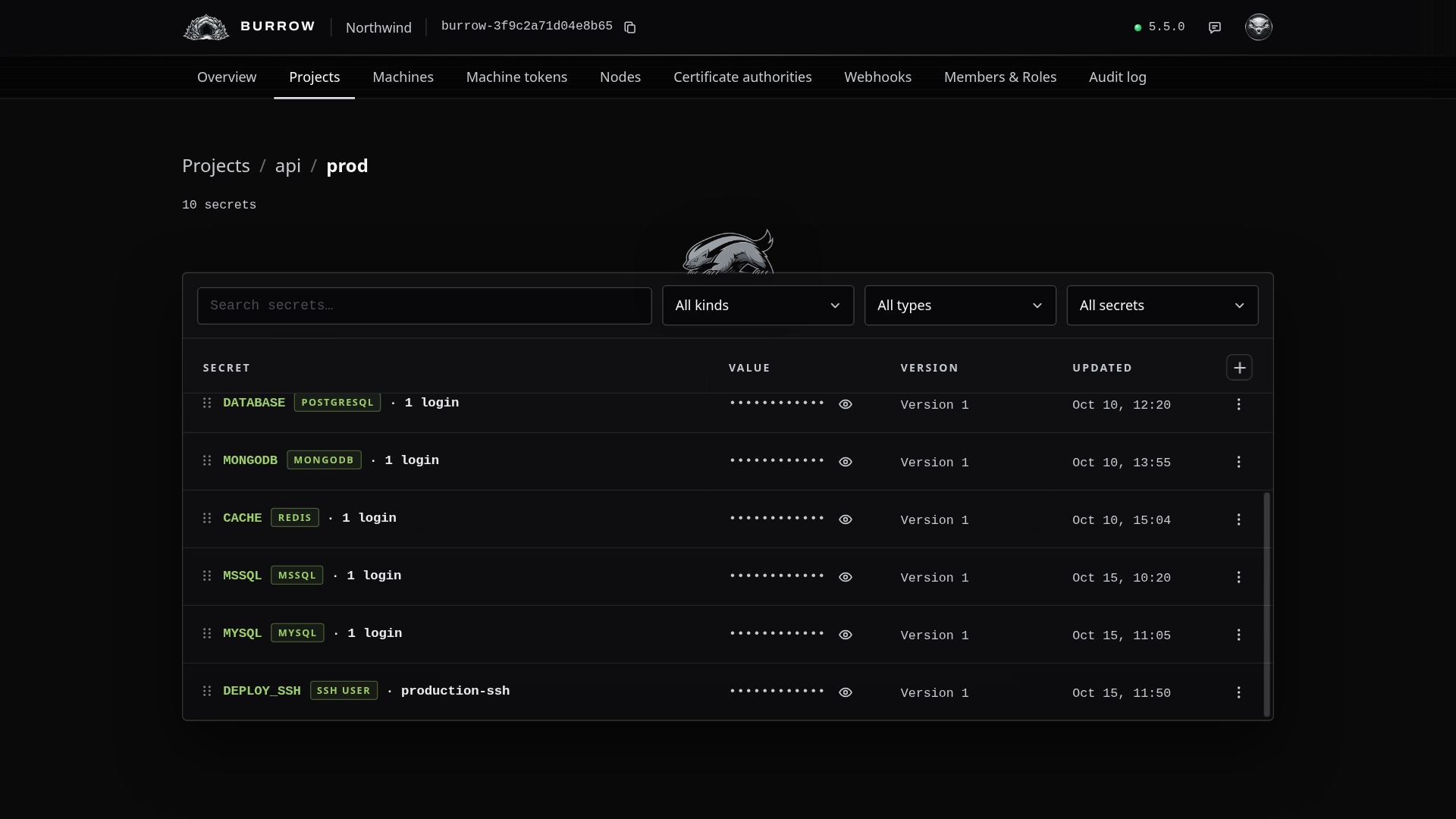Open the user avatar menu

(1259, 27)
